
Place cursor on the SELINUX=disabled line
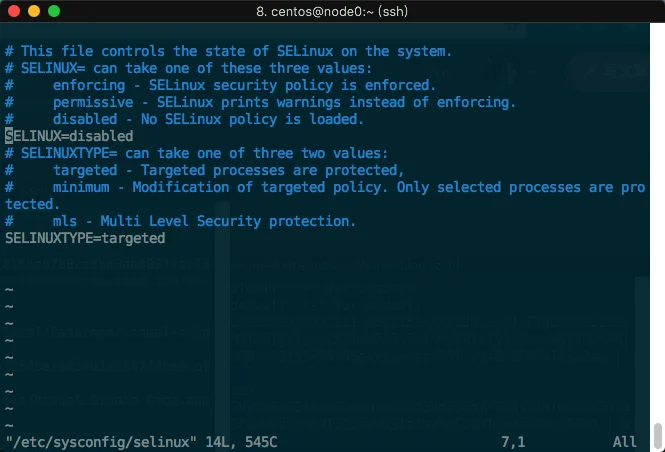(69, 136)
